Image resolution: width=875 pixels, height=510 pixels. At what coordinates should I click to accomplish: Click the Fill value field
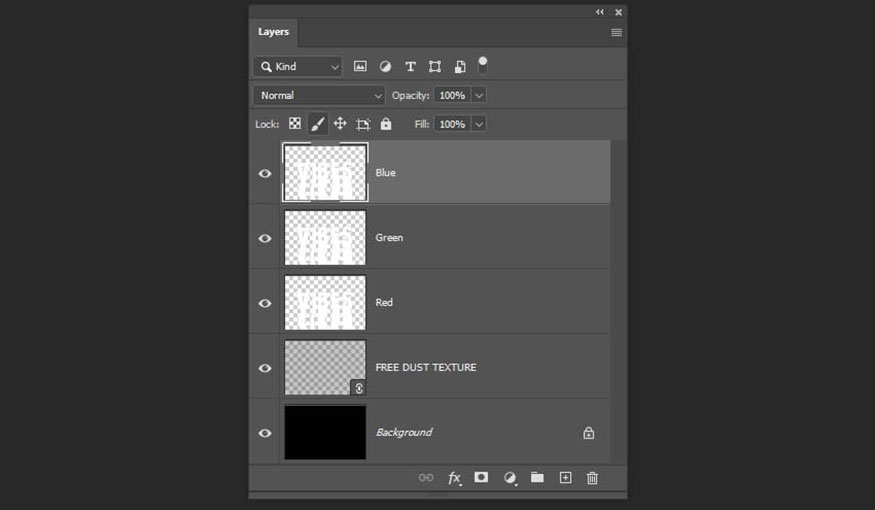click(x=453, y=124)
